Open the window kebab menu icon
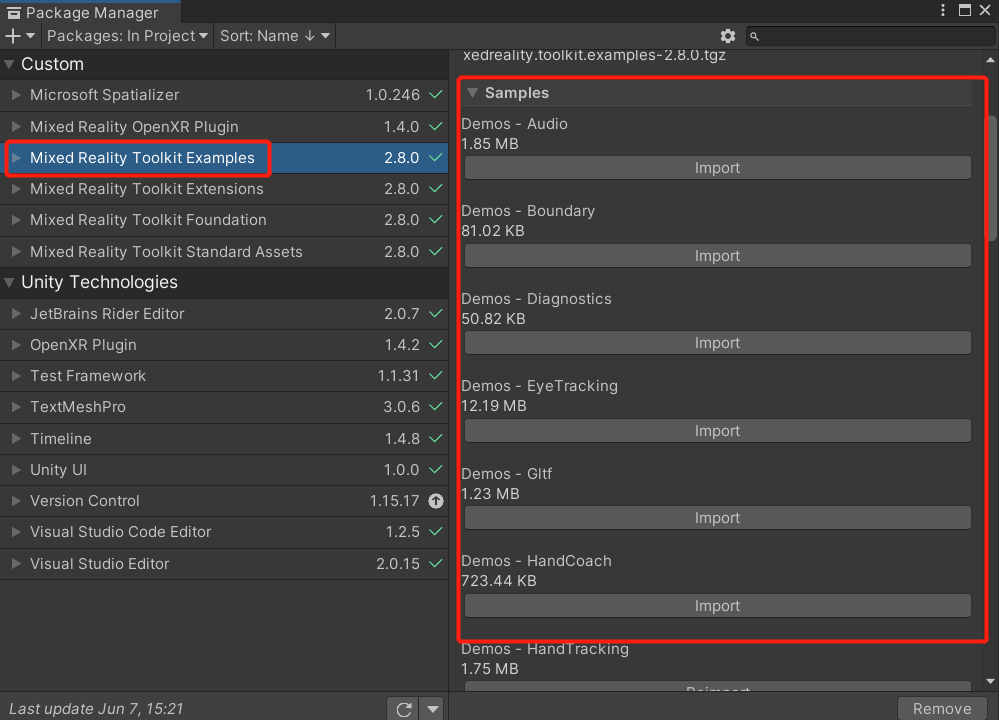Screen dimensions: 999x720 click(x=943, y=10)
